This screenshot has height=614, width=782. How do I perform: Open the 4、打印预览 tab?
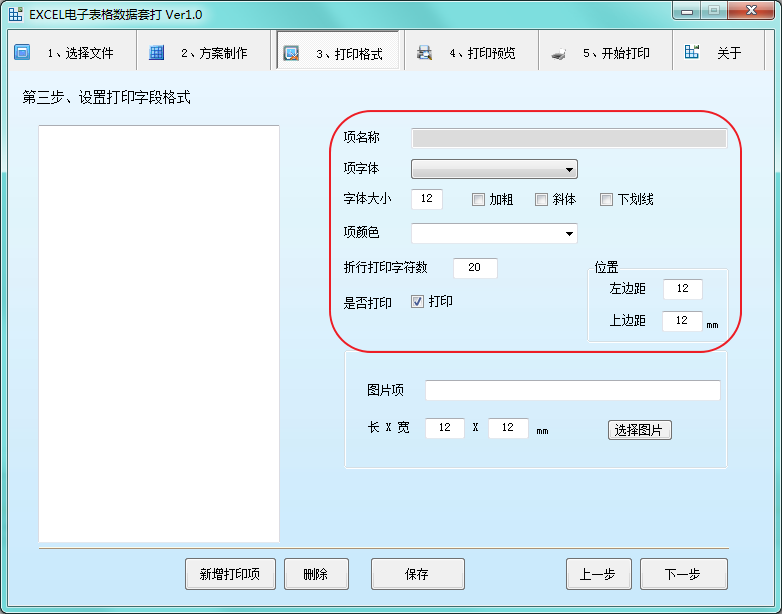pyautogui.click(x=471, y=50)
